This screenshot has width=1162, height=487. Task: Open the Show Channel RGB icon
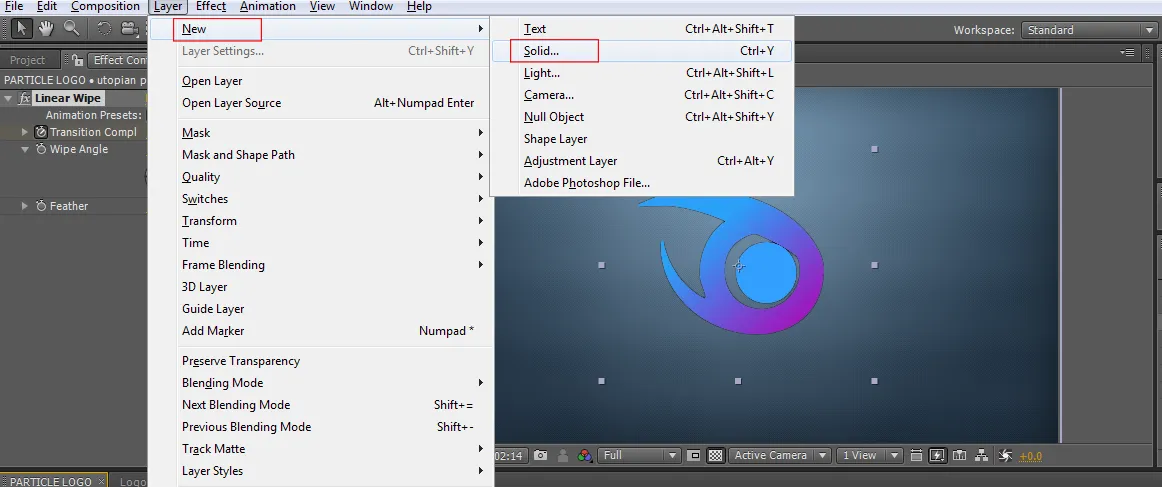[x=585, y=455]
